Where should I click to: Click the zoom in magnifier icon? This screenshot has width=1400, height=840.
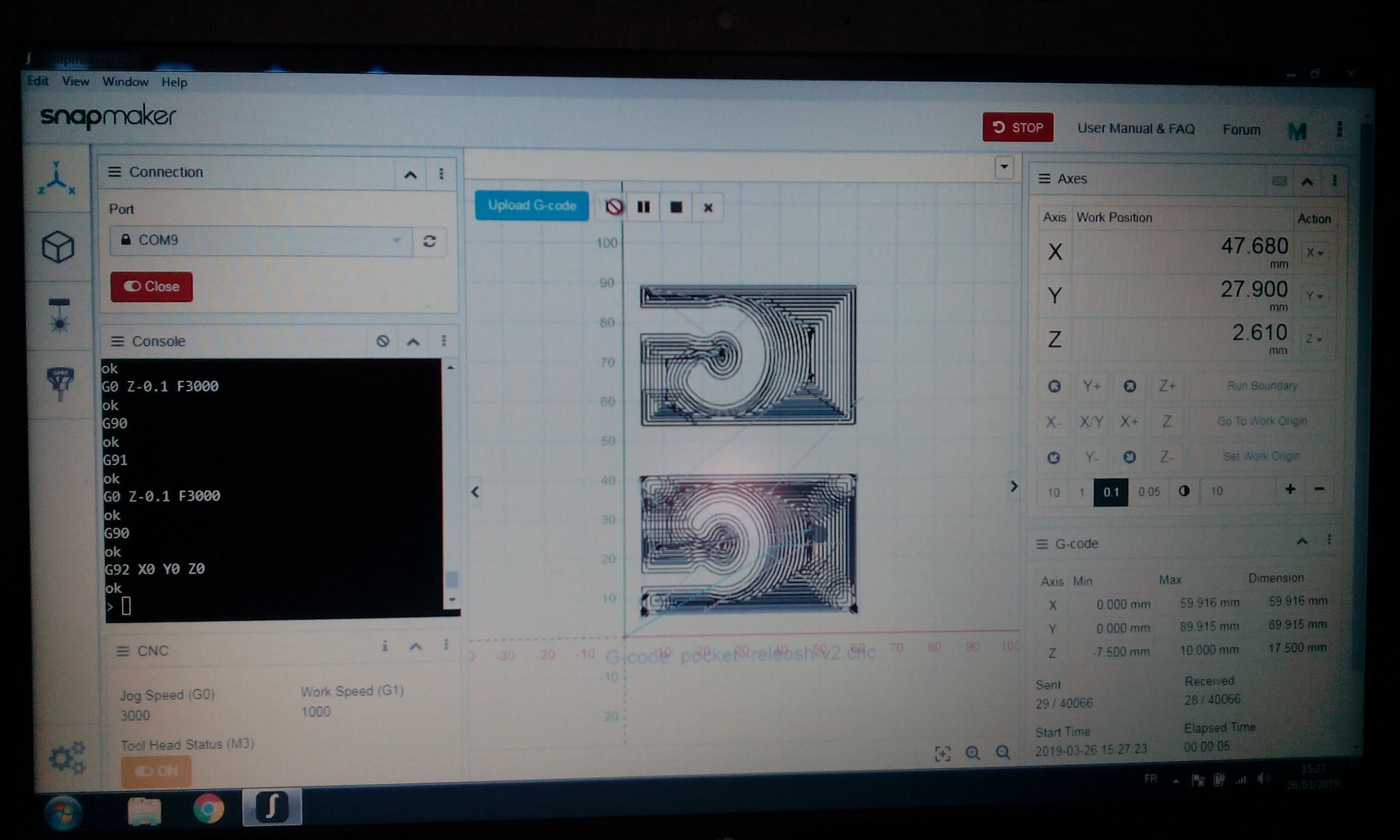(x=972, y=752)
